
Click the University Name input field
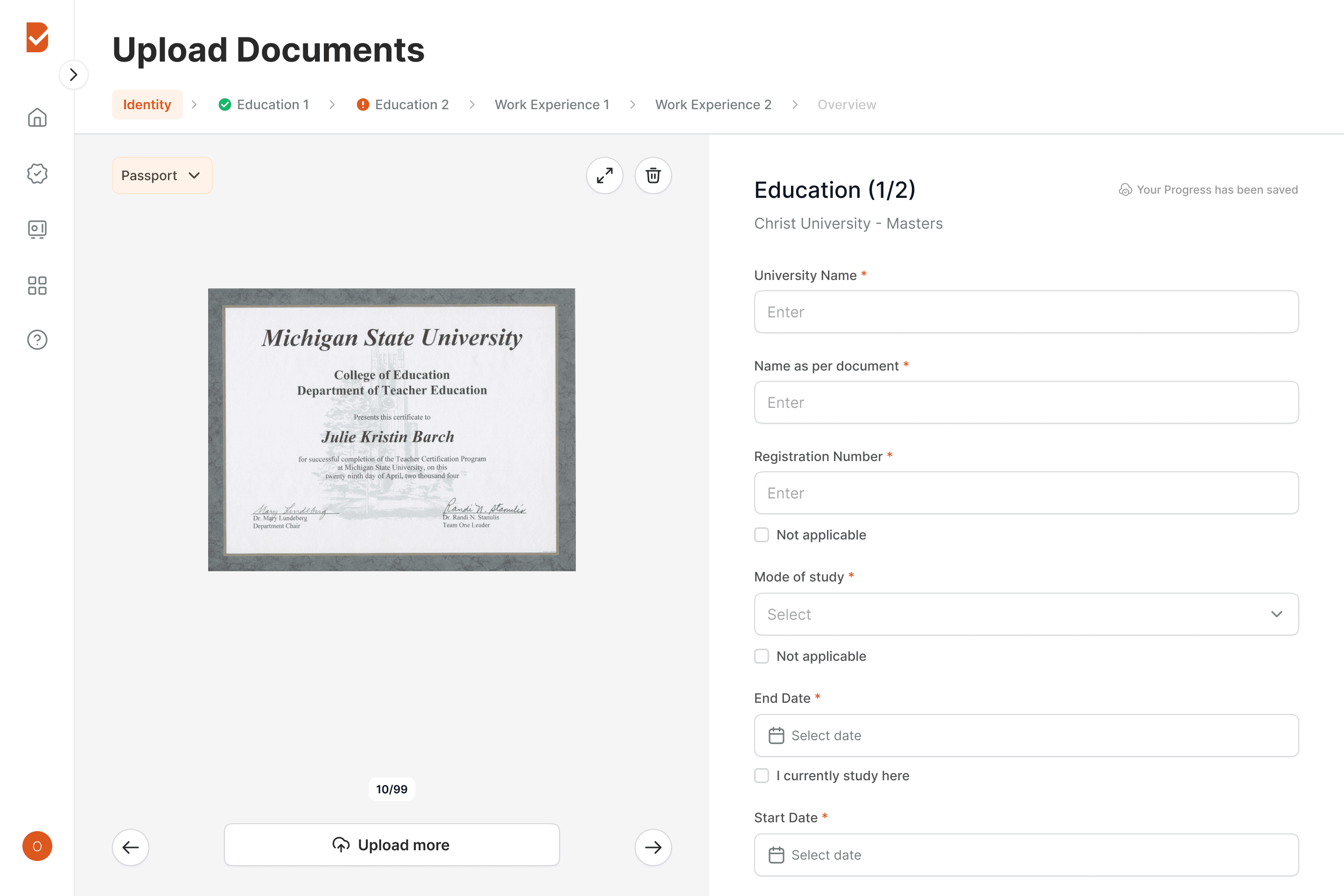pyautogui.click(x=1026, y=312)
